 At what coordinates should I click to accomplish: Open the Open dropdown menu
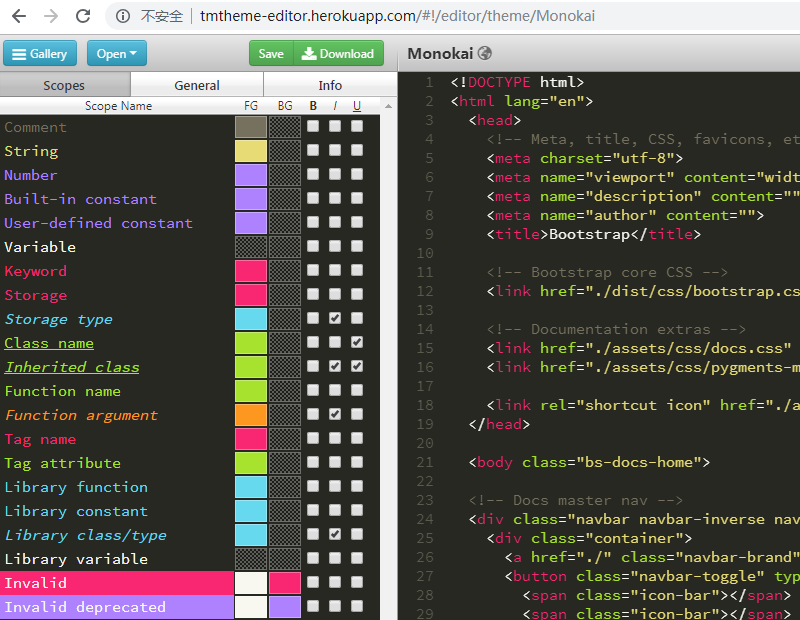(x=117, y=54)
